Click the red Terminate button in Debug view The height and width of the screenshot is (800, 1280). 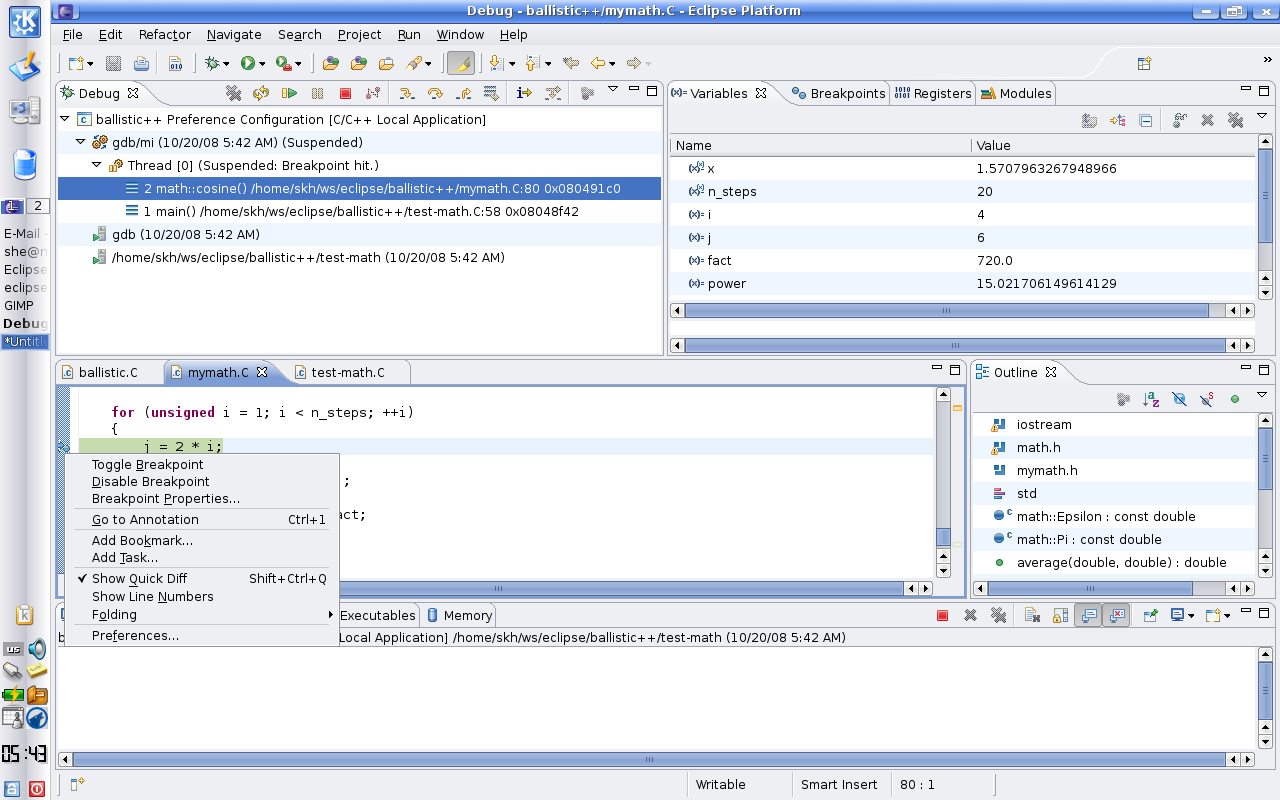point(345,93)
